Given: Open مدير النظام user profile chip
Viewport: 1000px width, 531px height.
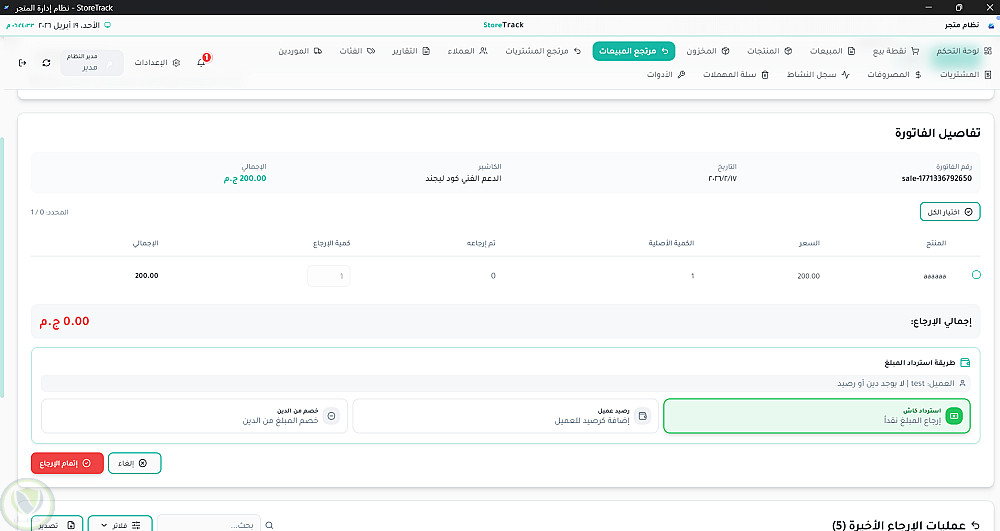Looking at the screenshot, I should [92, 62].
